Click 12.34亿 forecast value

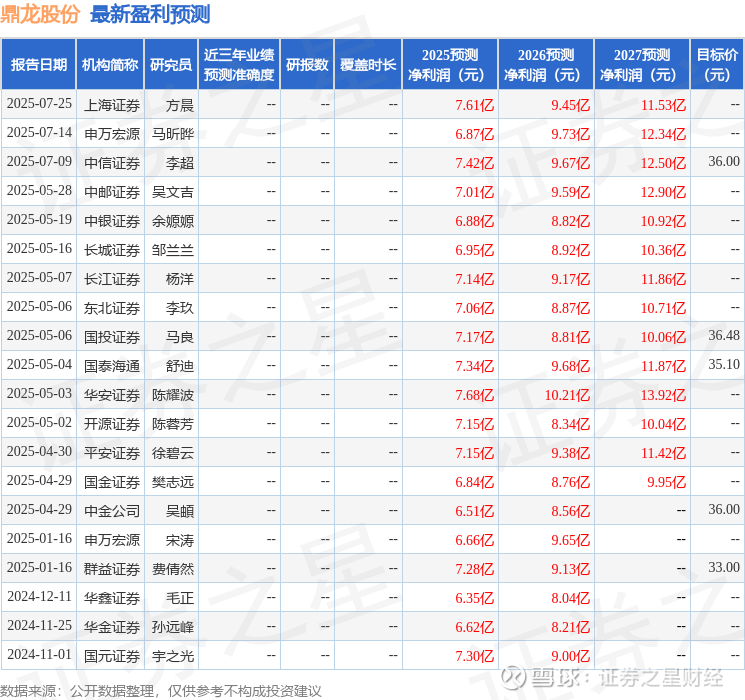click(663, 134)
